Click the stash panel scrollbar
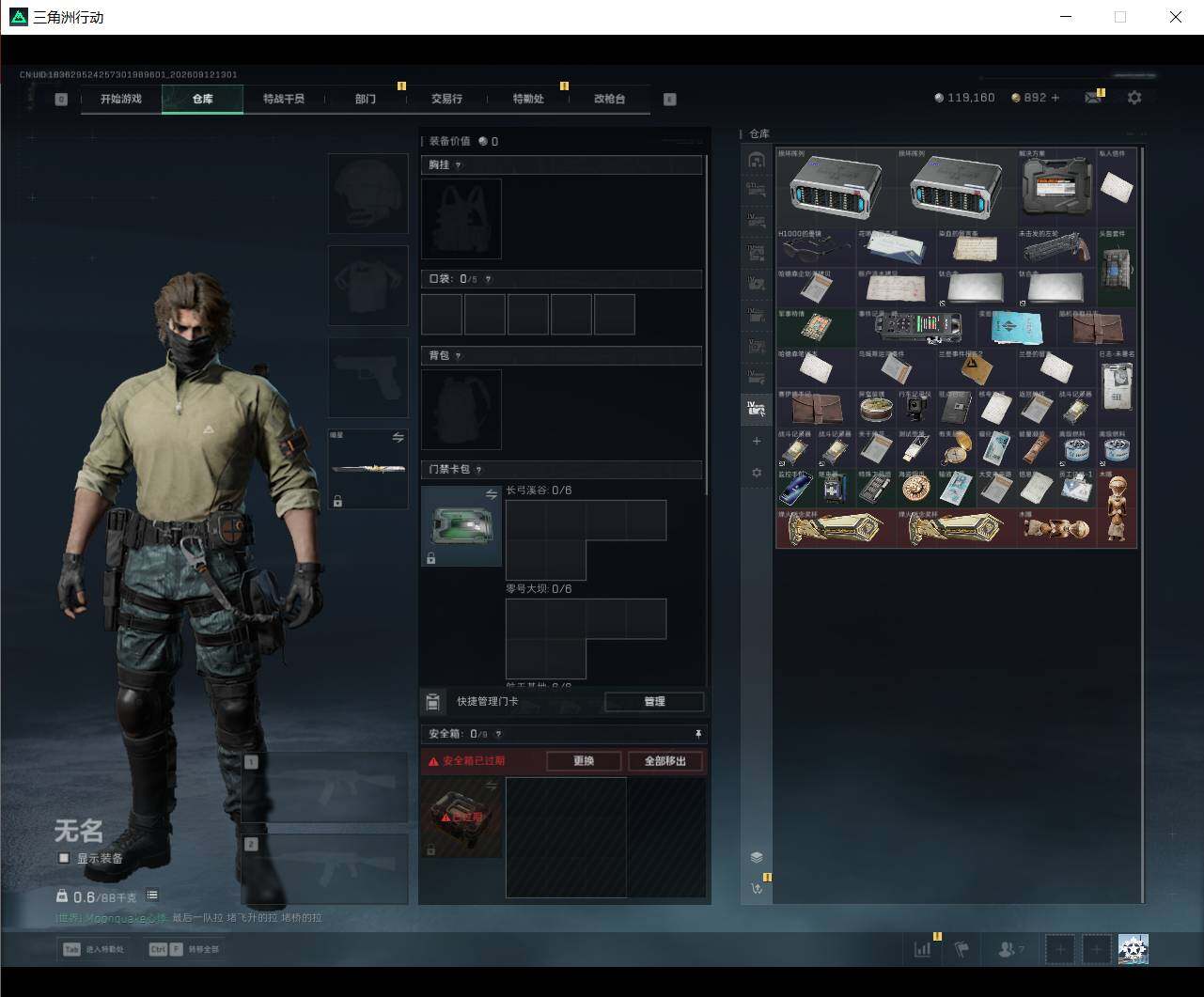This screenshot has height=997, width=1204. [1142, 524]
